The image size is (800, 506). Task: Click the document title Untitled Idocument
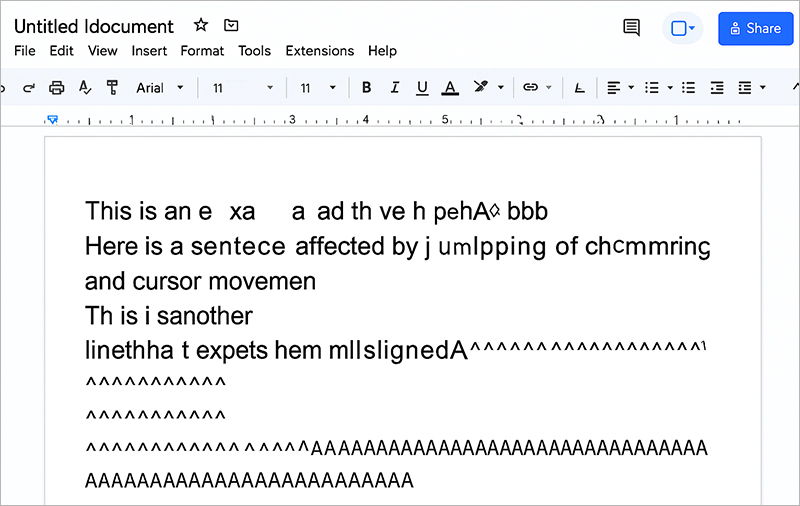[94, 27]
